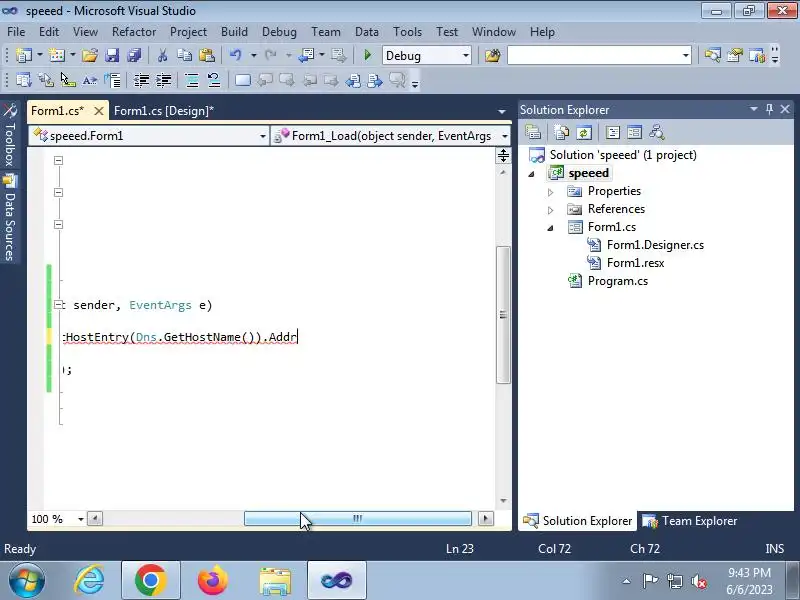The height and width of the screenshot is (600, 800).
Task: Save the current file with Save icon
Action: click(x=112, y=55)
